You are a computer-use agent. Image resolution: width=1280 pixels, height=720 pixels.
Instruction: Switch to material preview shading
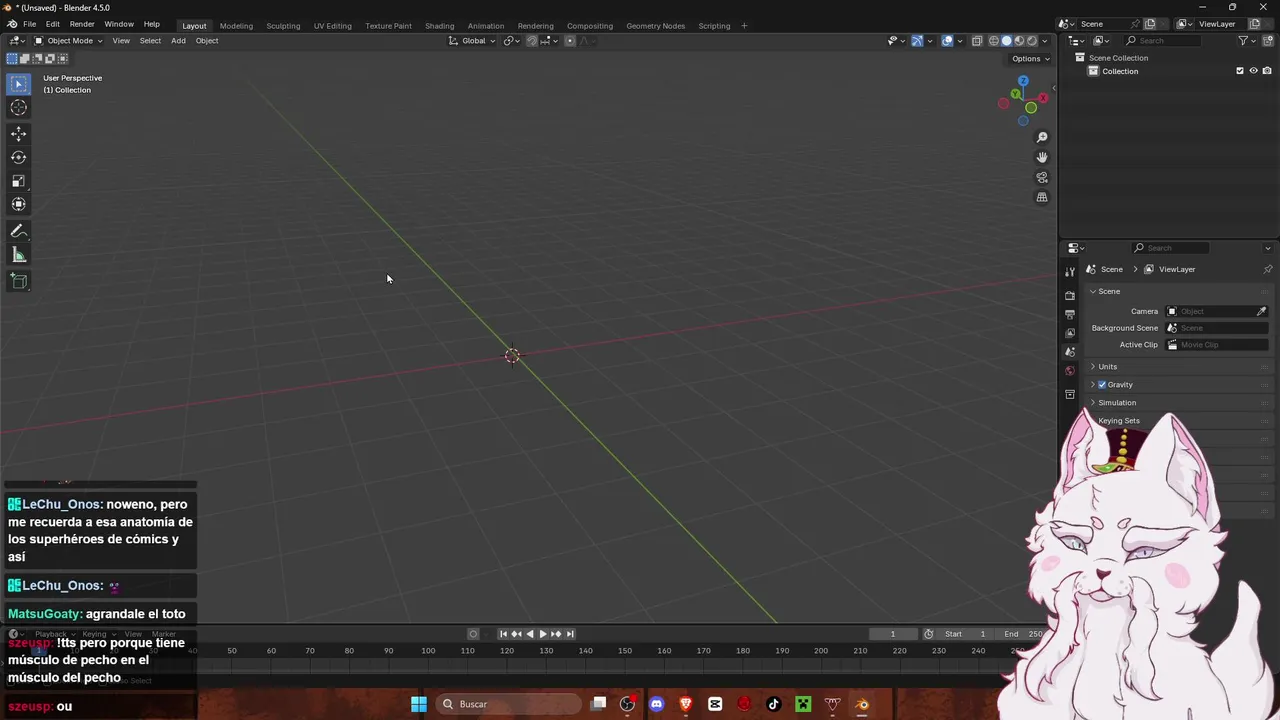pos(1020,40)
